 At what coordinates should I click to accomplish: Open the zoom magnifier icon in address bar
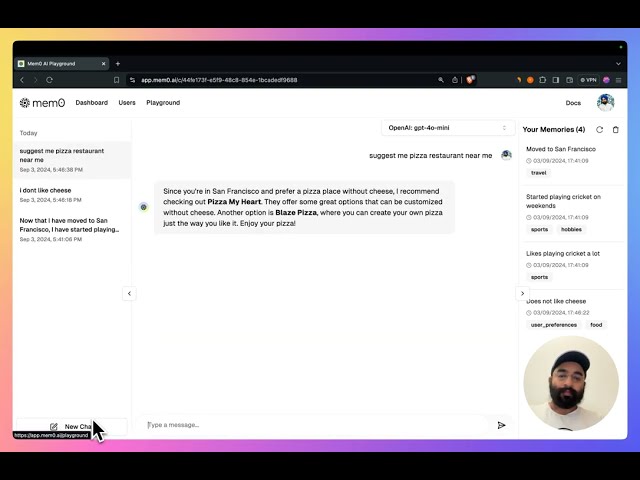[x=441, y=80]
